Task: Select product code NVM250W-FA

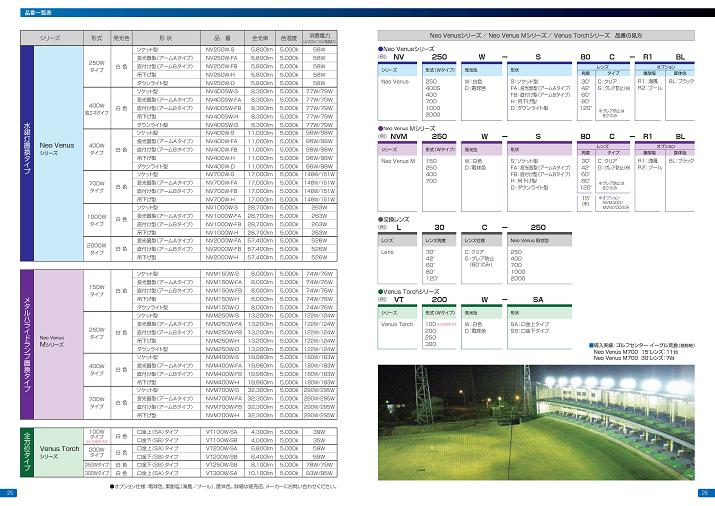Action: point(222,324)
